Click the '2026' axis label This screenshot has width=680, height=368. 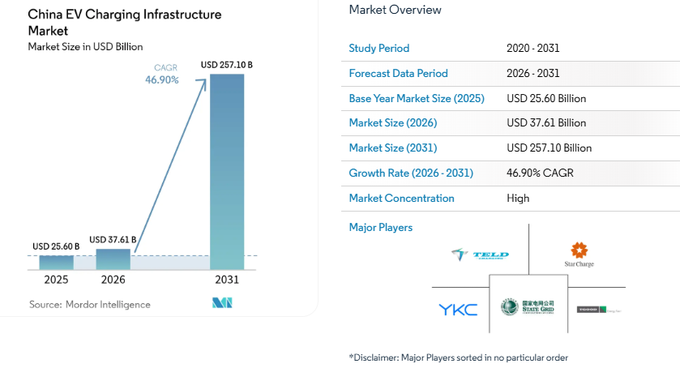(113, 280)
